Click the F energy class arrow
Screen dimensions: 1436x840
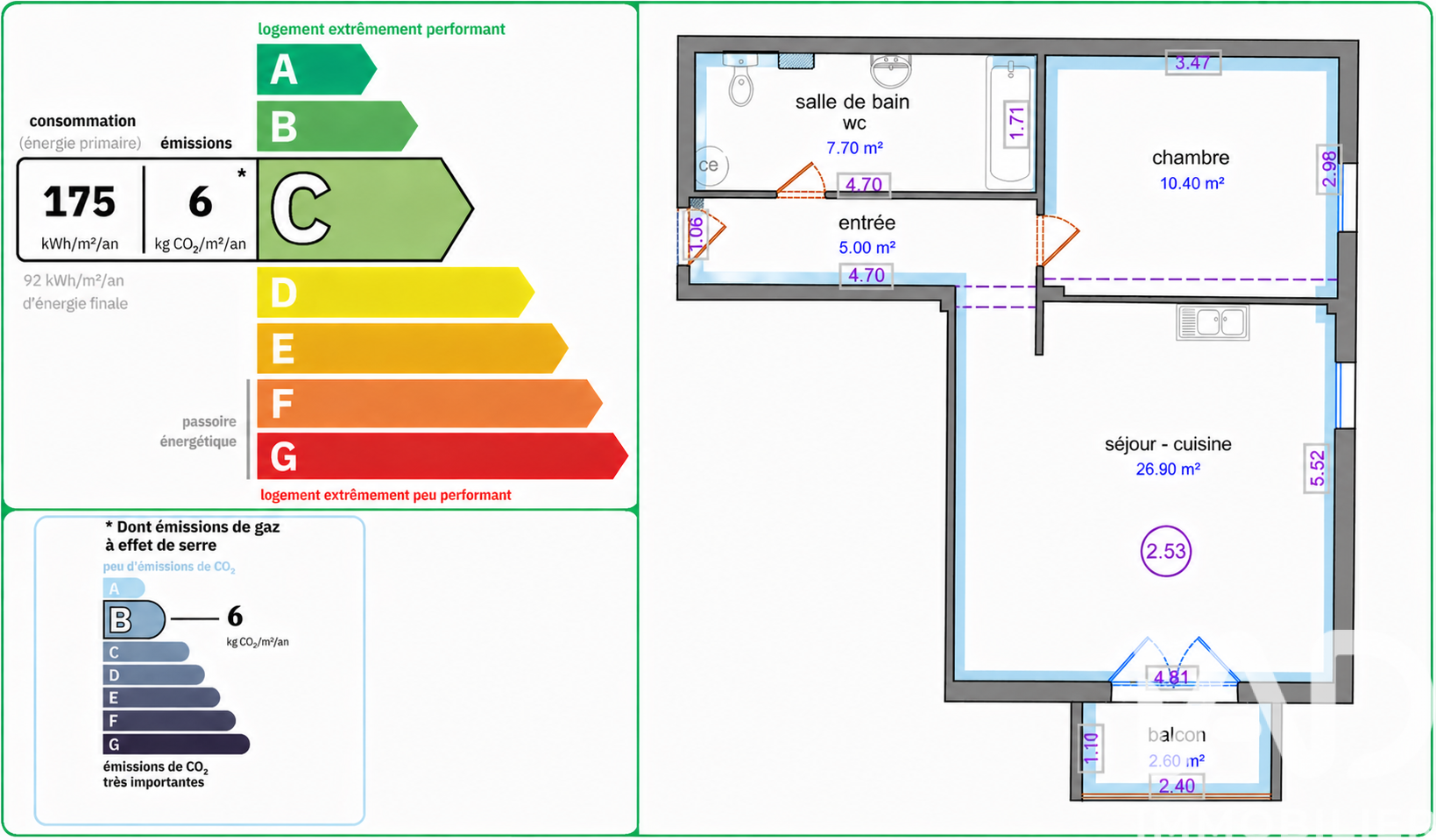429,404
